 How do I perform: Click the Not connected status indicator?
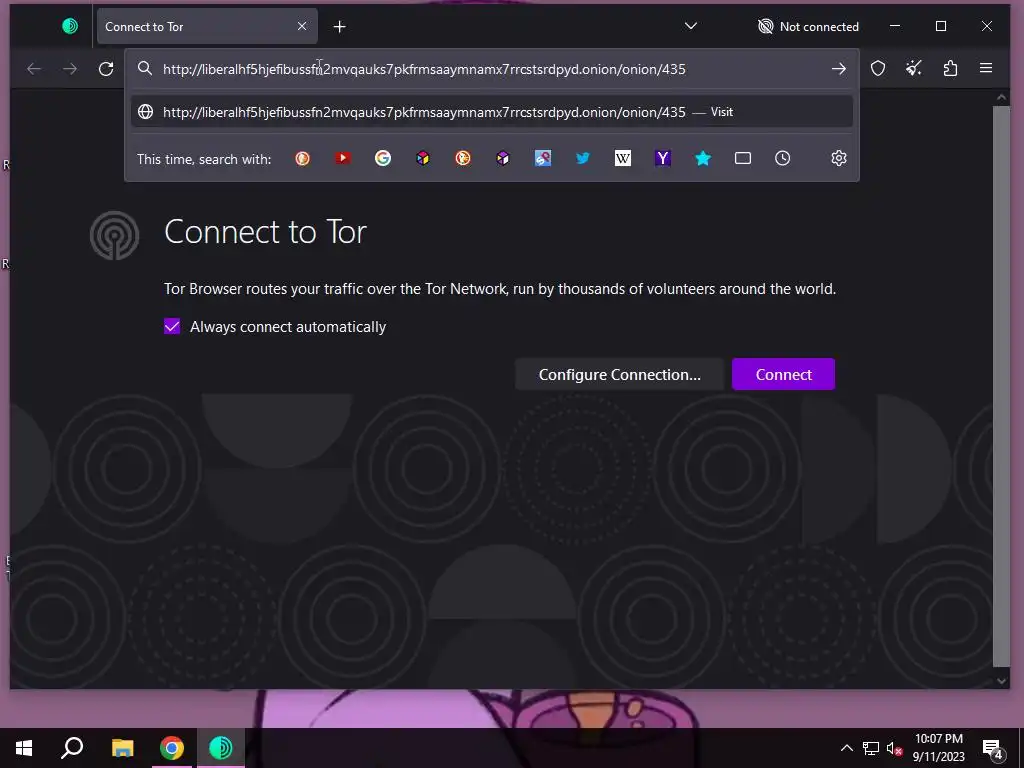808,26
